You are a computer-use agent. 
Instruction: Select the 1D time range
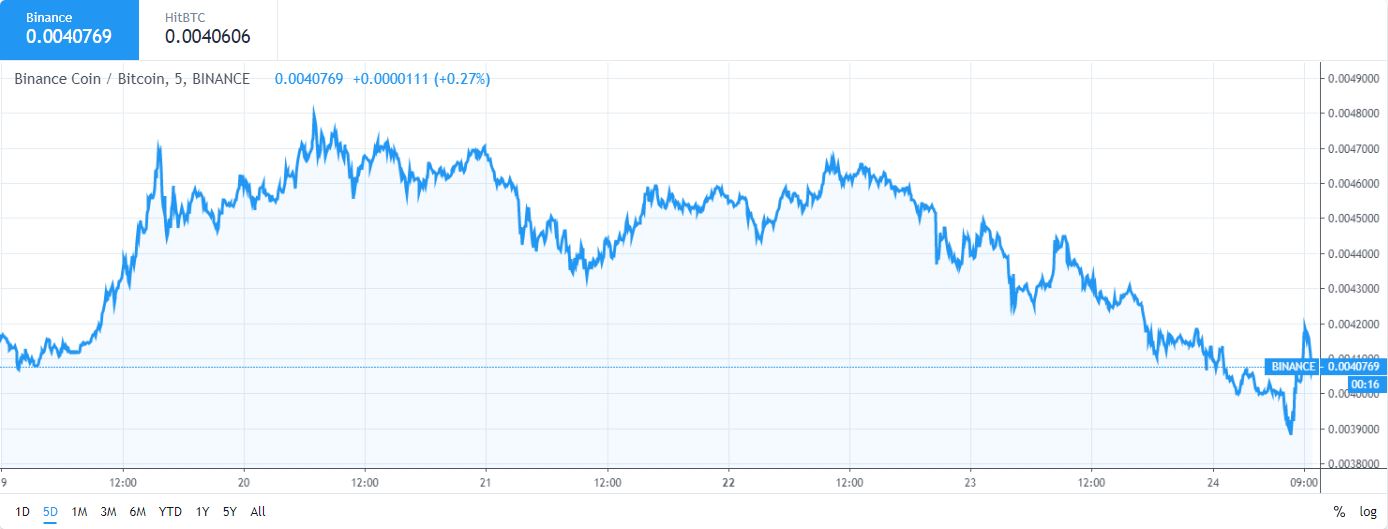(x=22, y=512)
